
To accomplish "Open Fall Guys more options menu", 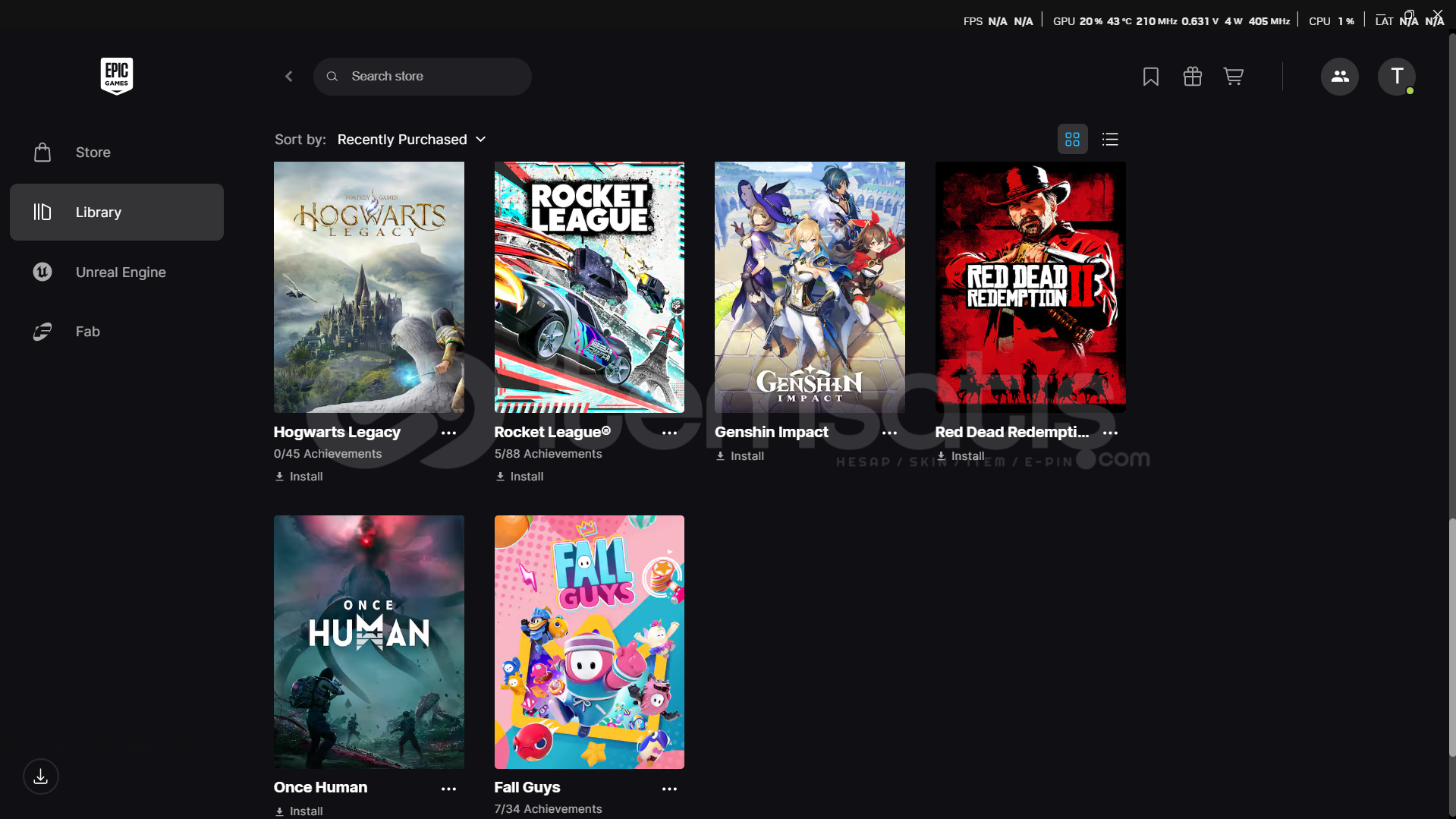I will click(x=669, y=789).
